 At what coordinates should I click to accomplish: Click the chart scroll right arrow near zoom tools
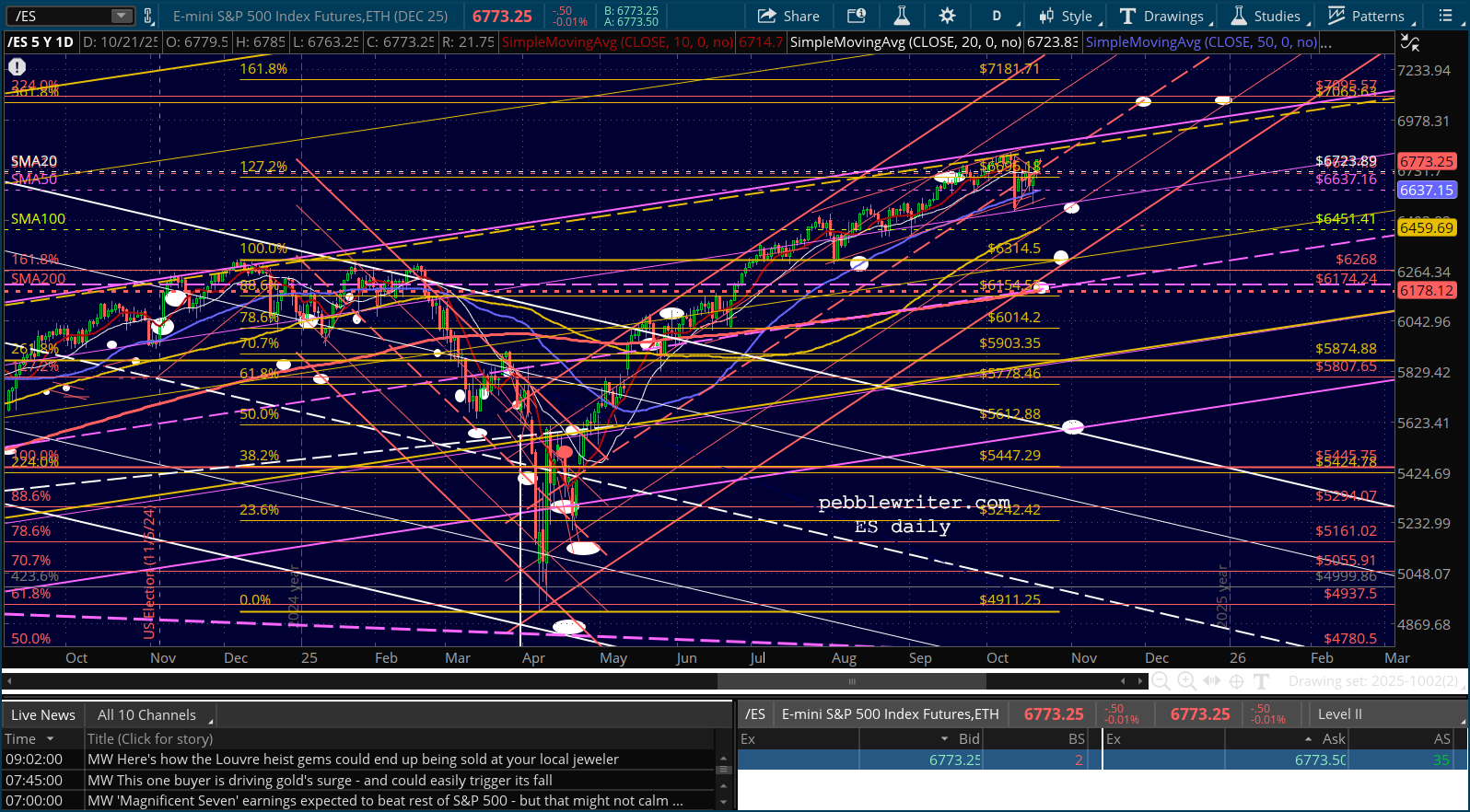[1140, 681]
